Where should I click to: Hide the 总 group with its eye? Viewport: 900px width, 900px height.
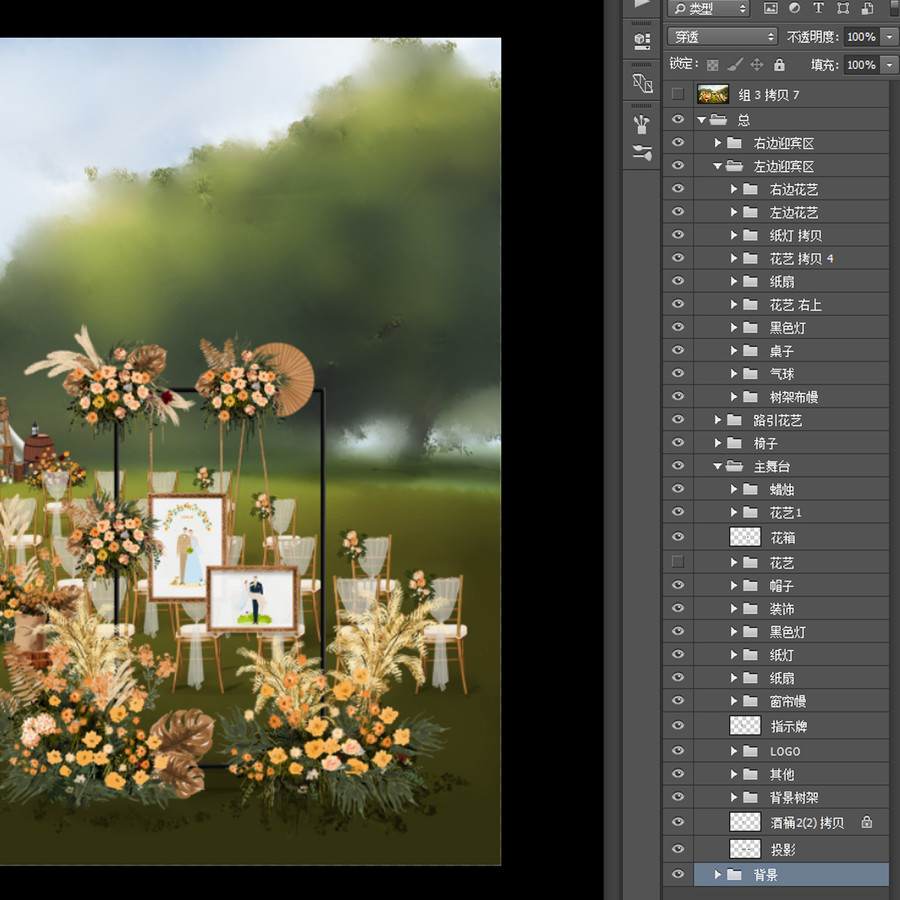(x=678, y=119)
